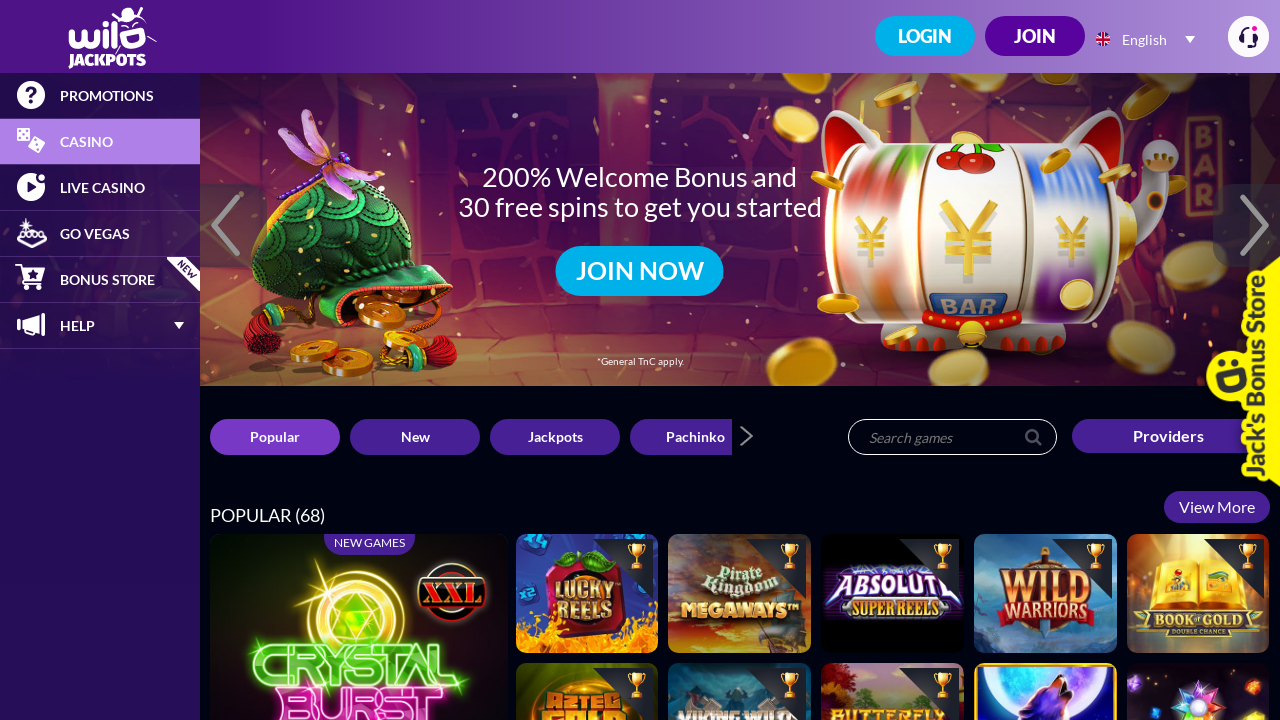Expand the Help menu arrow
The width and height of the screenshot is (1280, 720).
179,325
